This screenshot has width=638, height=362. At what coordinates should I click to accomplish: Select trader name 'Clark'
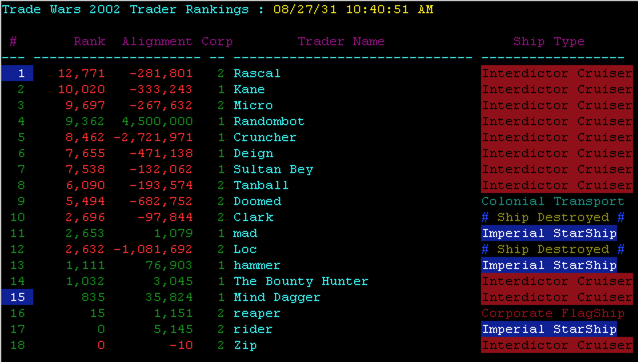point(253,217)
